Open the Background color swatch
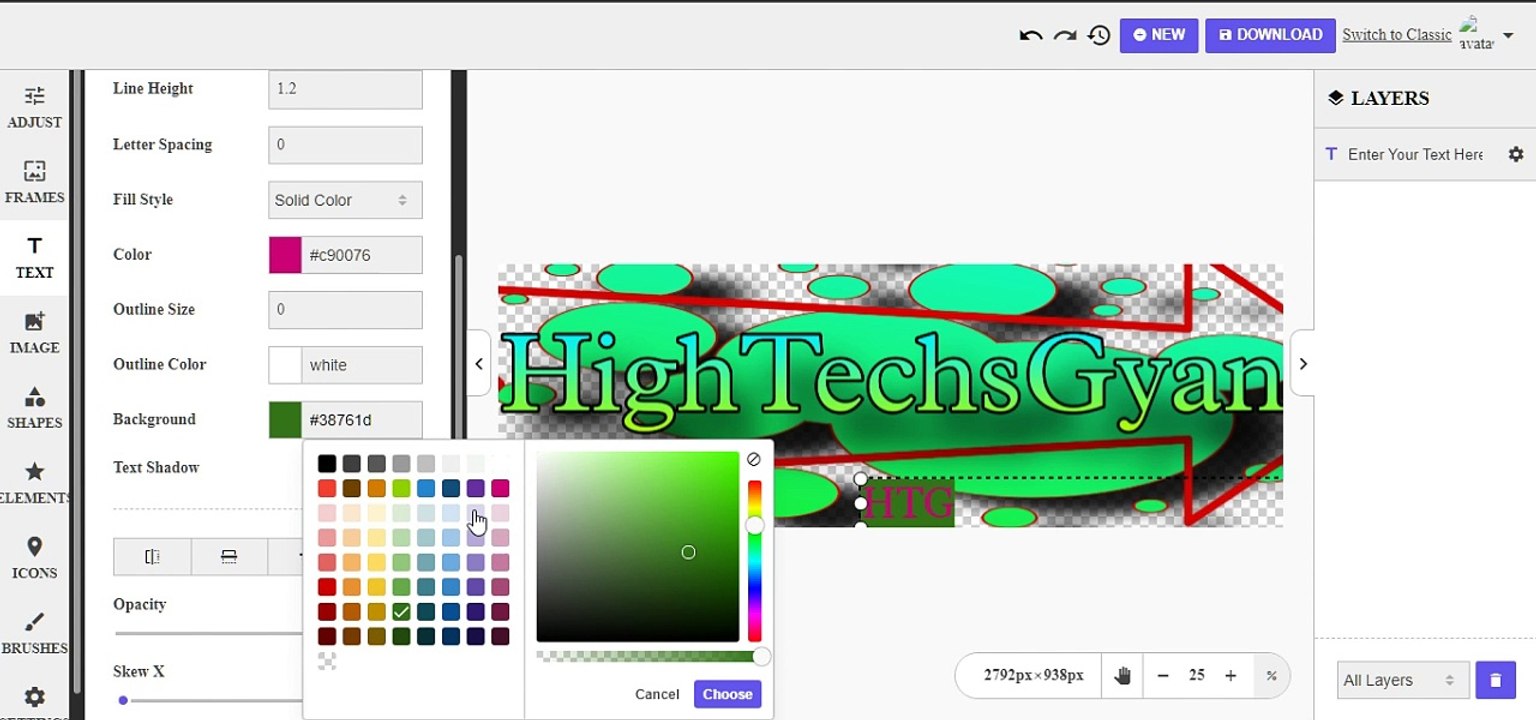Viewport: 1536px width, 720px height. tap(285, 420)
